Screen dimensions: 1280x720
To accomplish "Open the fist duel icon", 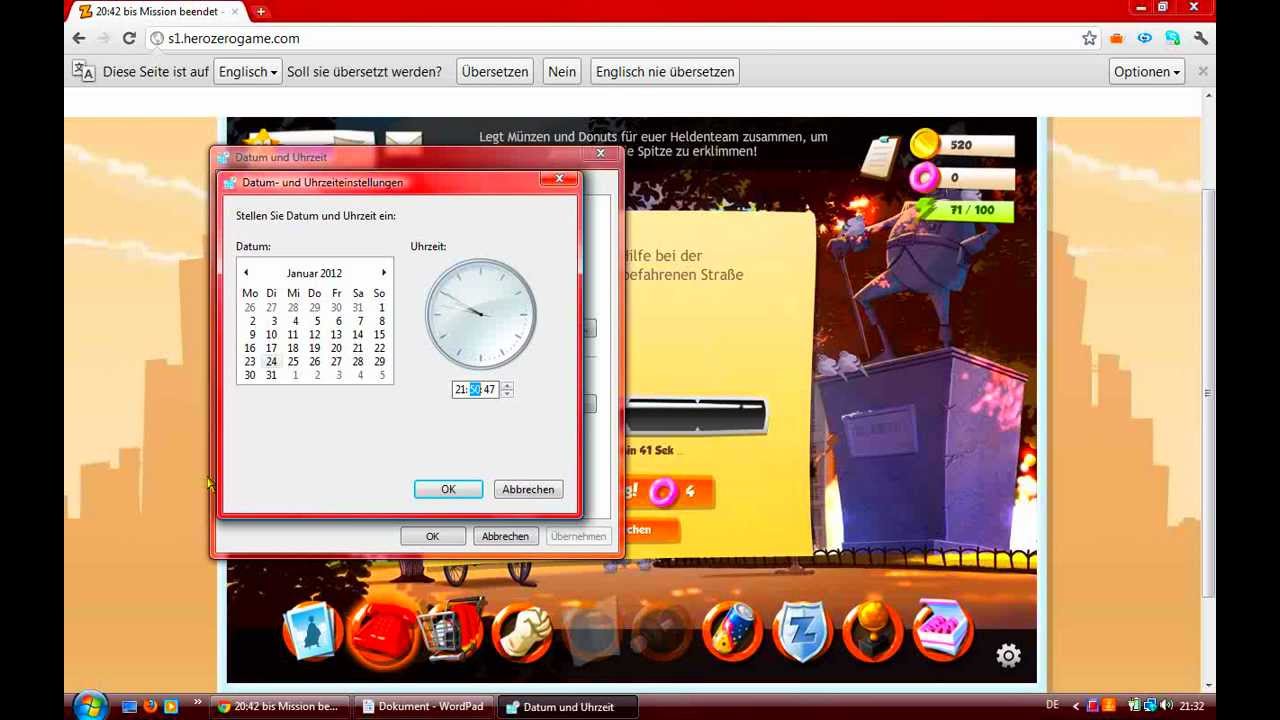I will (522, 631).
